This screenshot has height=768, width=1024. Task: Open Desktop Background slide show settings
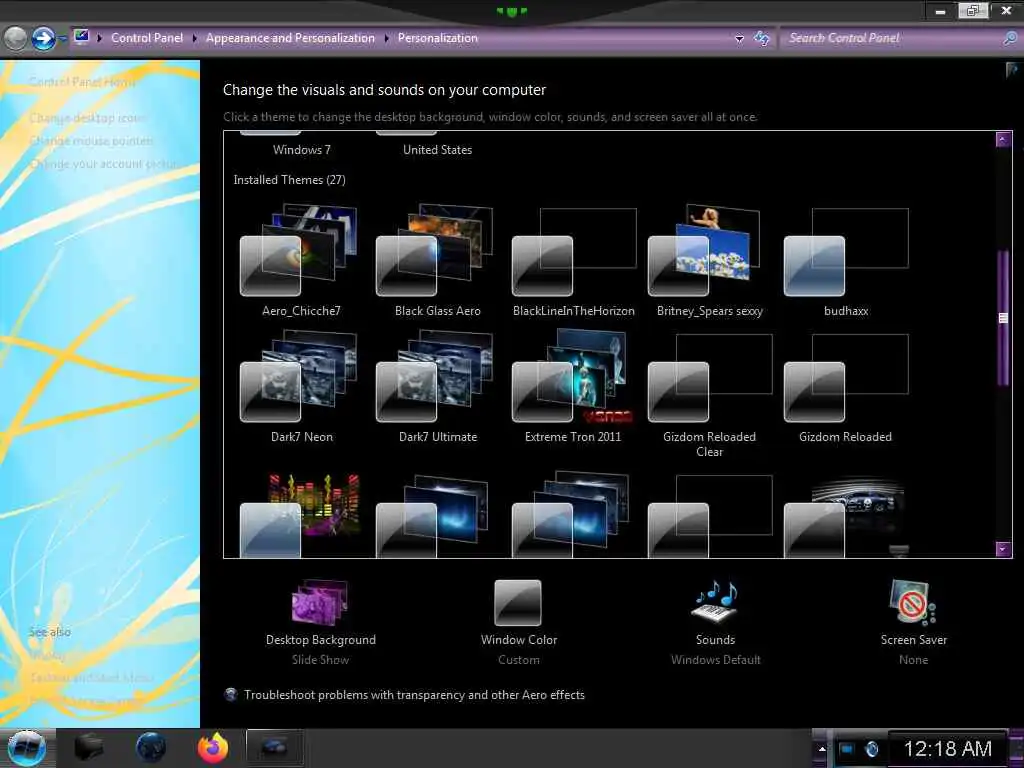pos(320,622)
